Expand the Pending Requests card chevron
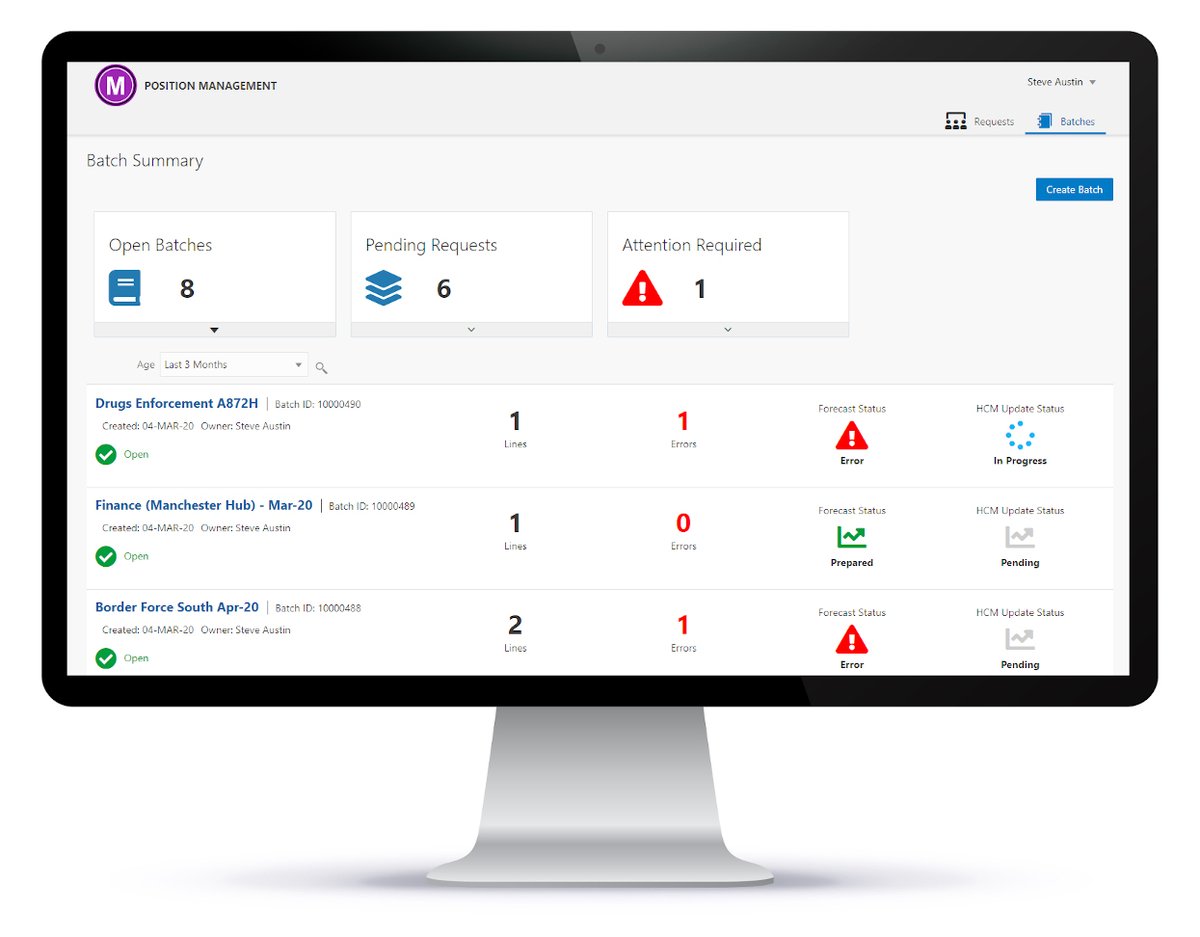The height and width of the screenshot is (937, 1200). coord(471,330)
